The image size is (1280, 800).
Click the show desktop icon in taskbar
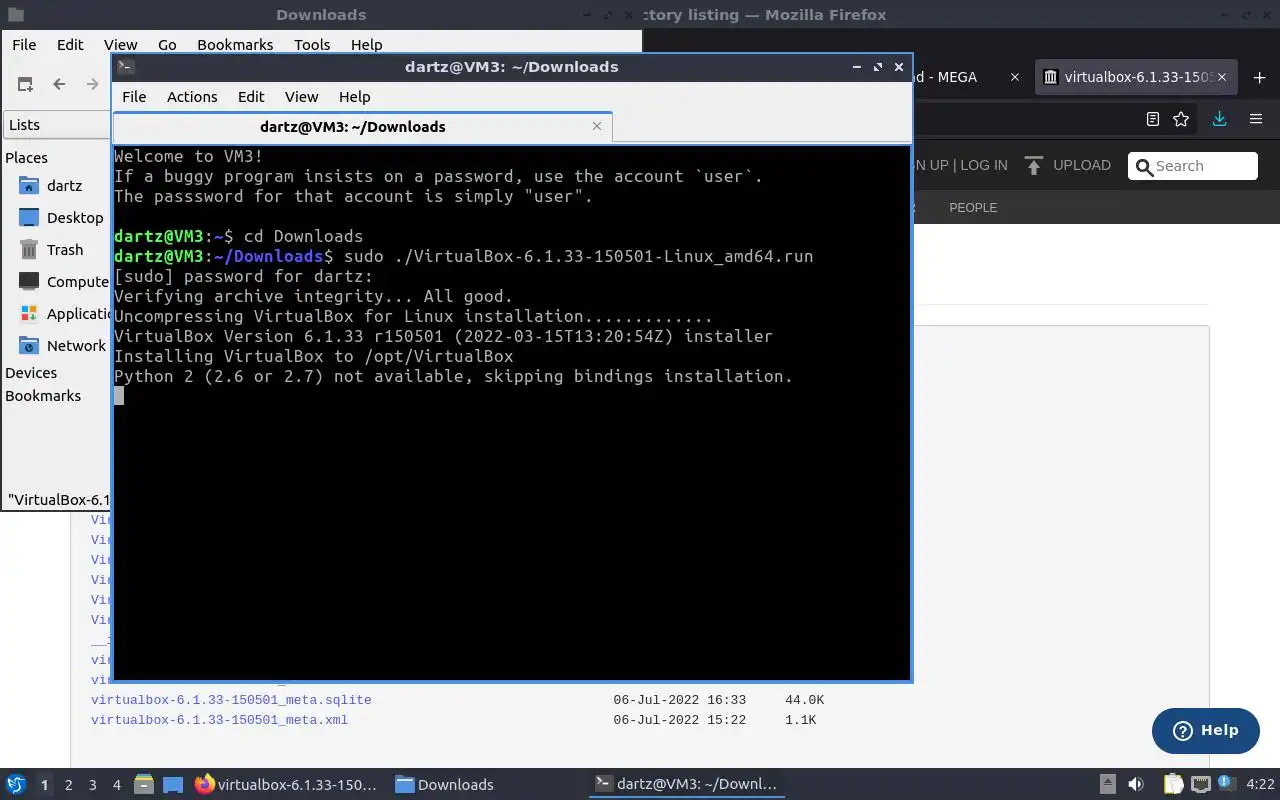tap(173, 785)
